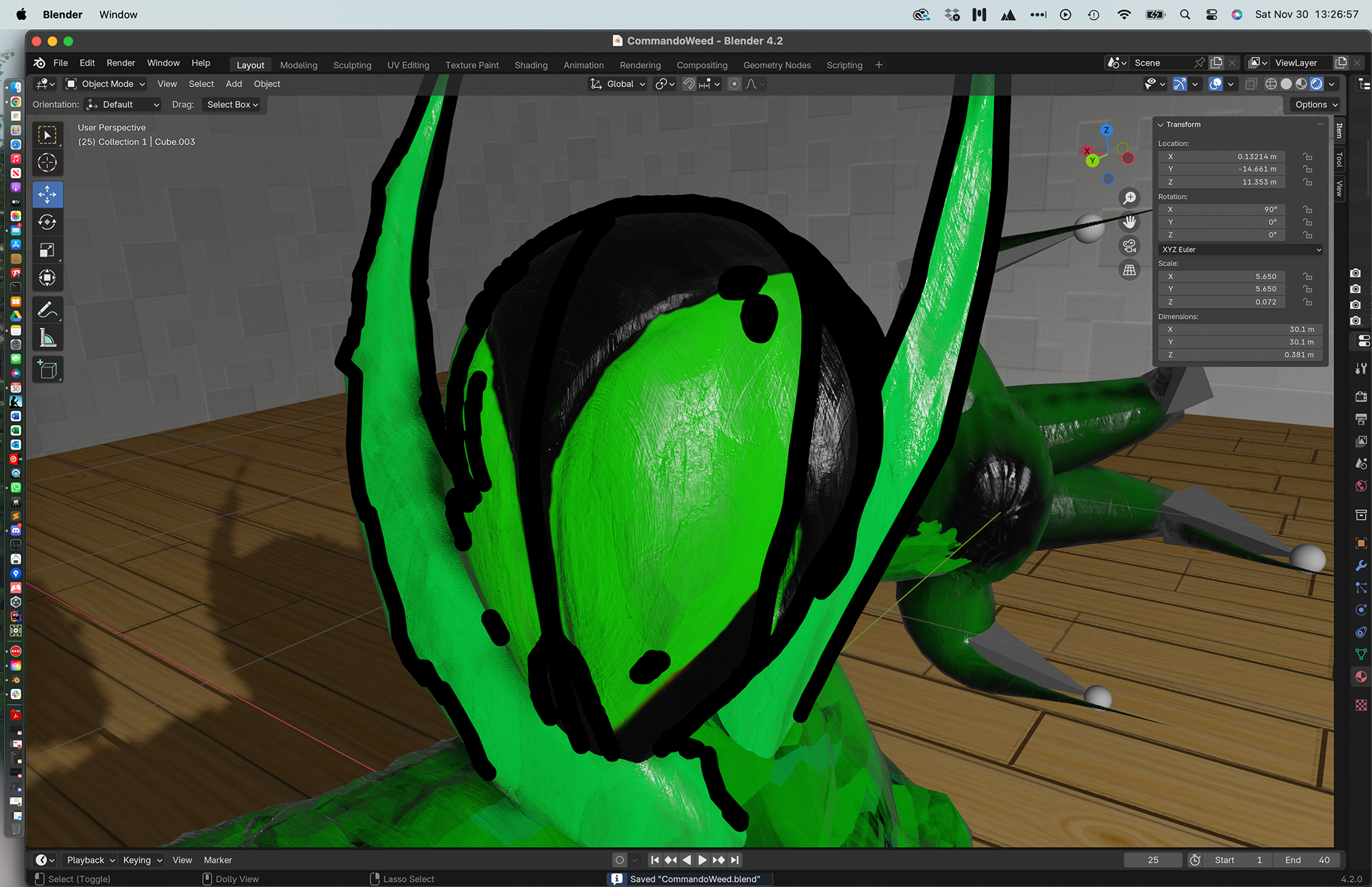The width and height of the screenshot is (1372, 887).
Task: Open Global transform orientation dropdown
Action: coord(618,84)
